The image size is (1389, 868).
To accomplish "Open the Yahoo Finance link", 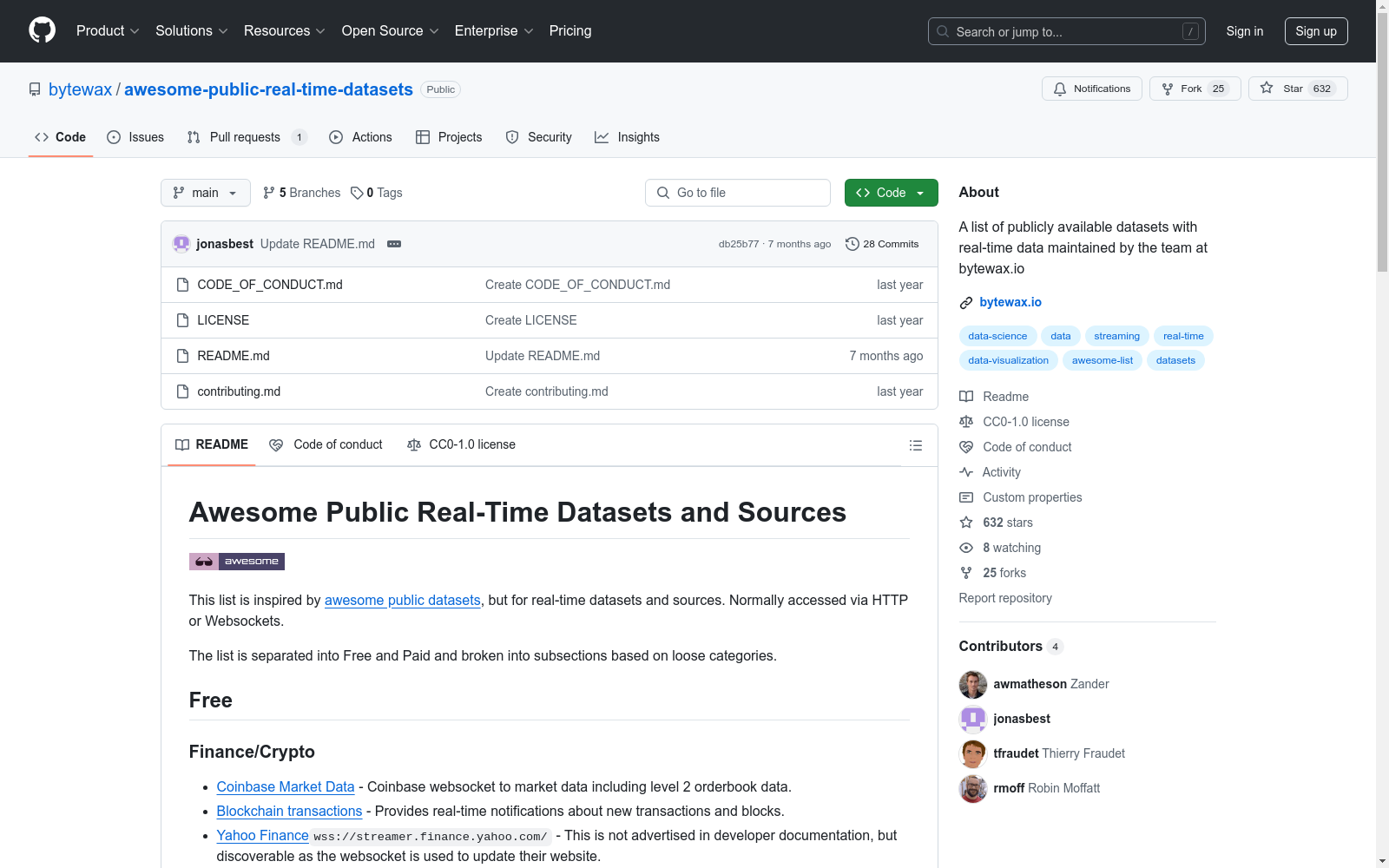I will tap(263, 835).
